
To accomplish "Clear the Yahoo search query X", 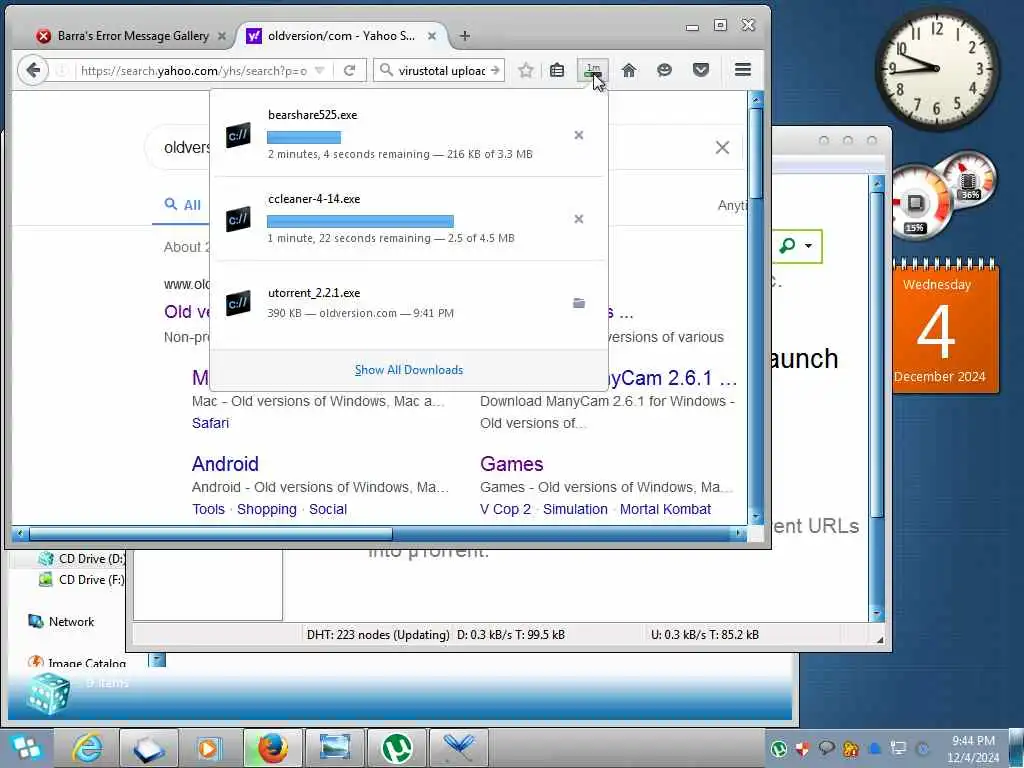I will 722,148.
